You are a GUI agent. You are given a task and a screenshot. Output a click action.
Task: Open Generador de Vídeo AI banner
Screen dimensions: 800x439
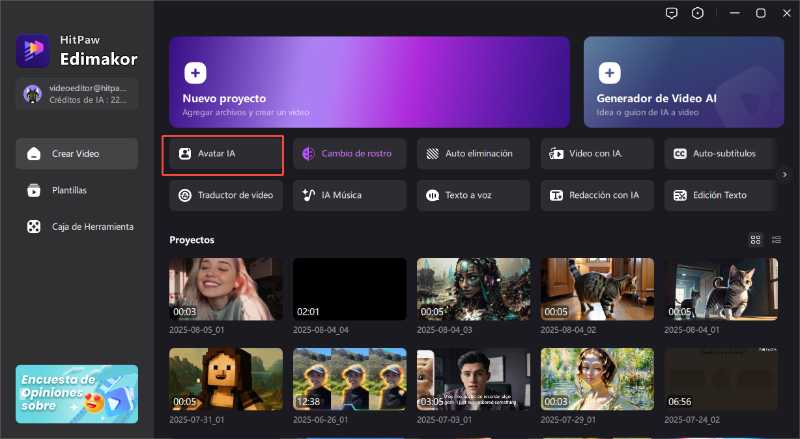tap(683, 83)
